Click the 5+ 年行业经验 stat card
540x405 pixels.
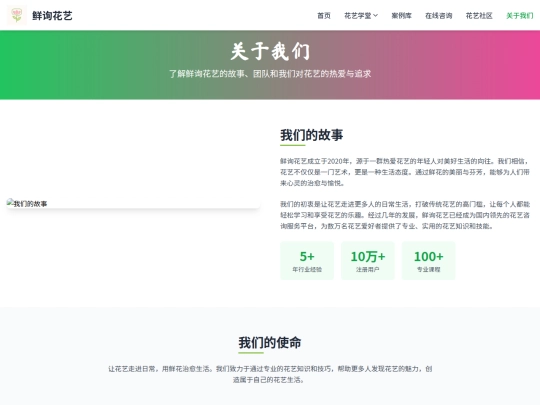coord(307,261)
